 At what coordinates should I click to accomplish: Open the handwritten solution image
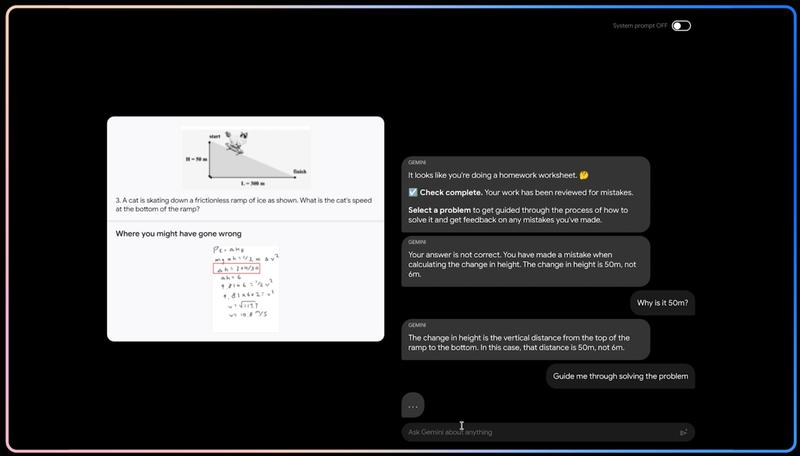[246, 289]
